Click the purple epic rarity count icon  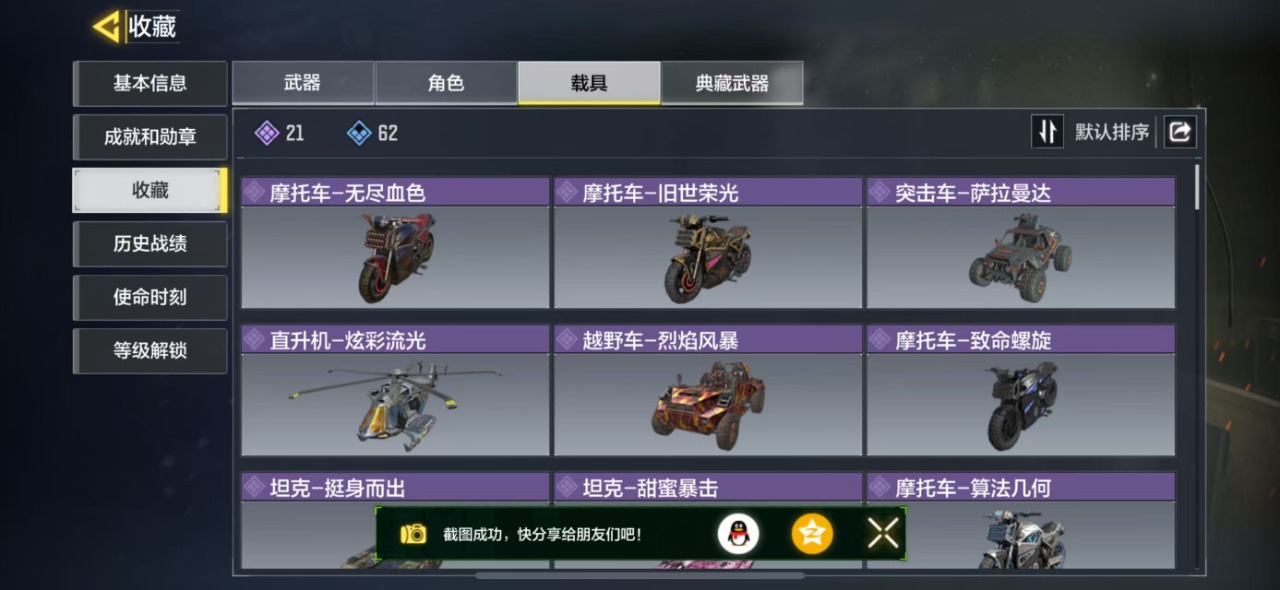pos(266,133)
